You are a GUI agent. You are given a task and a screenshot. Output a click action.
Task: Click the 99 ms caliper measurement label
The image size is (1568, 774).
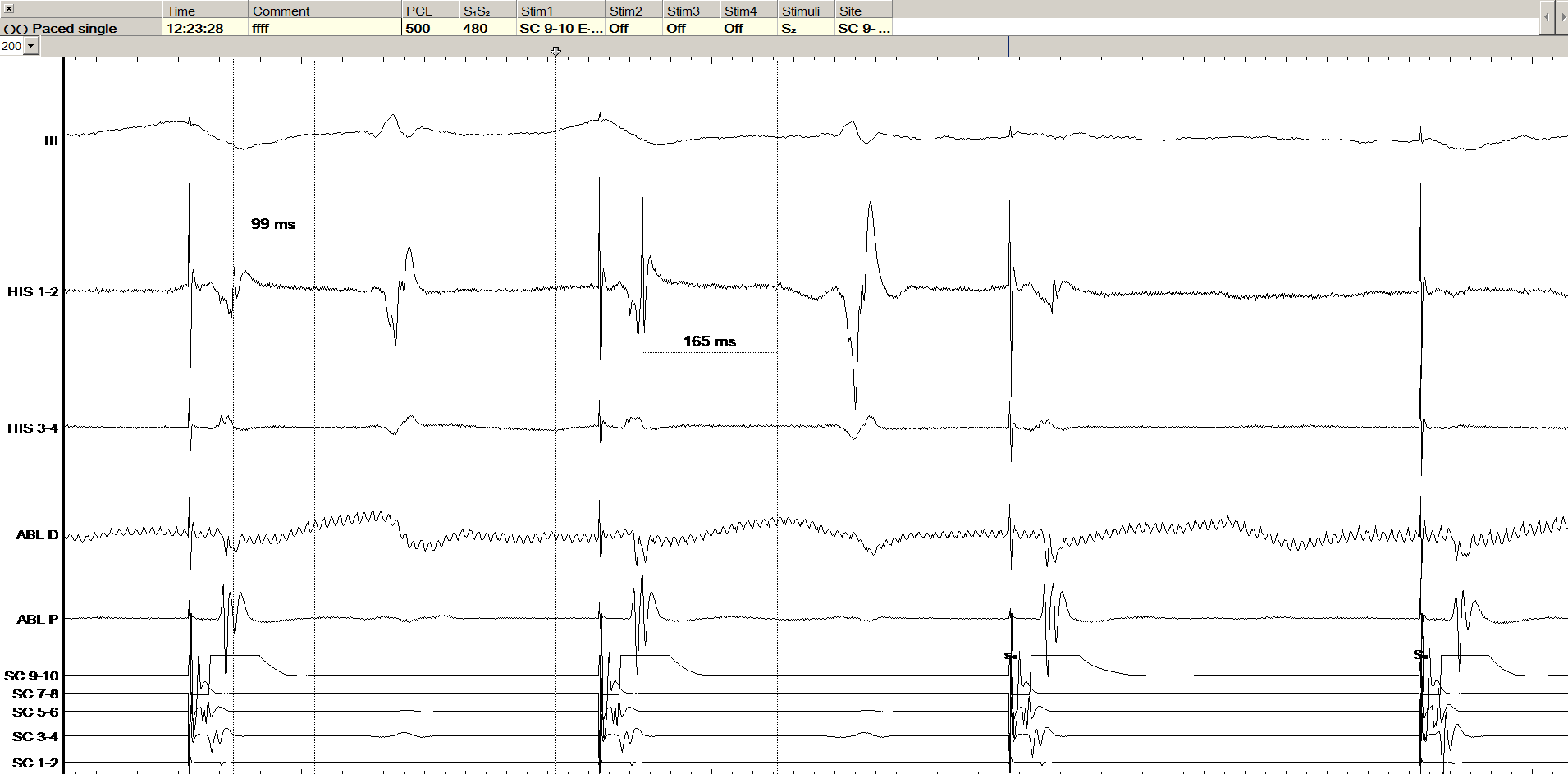(x=273, y=224)
